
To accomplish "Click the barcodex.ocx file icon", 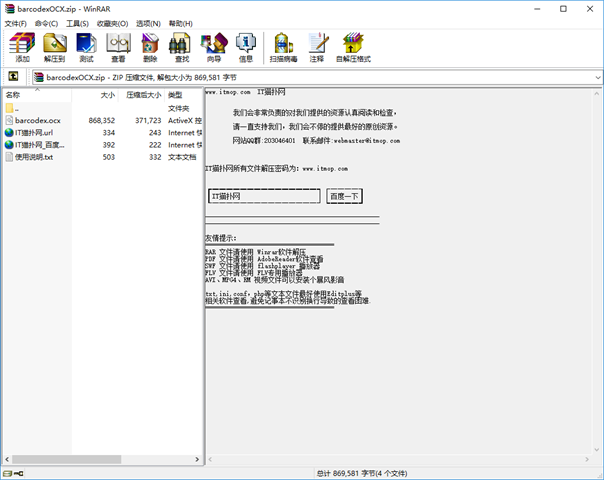I will [9, 120].
